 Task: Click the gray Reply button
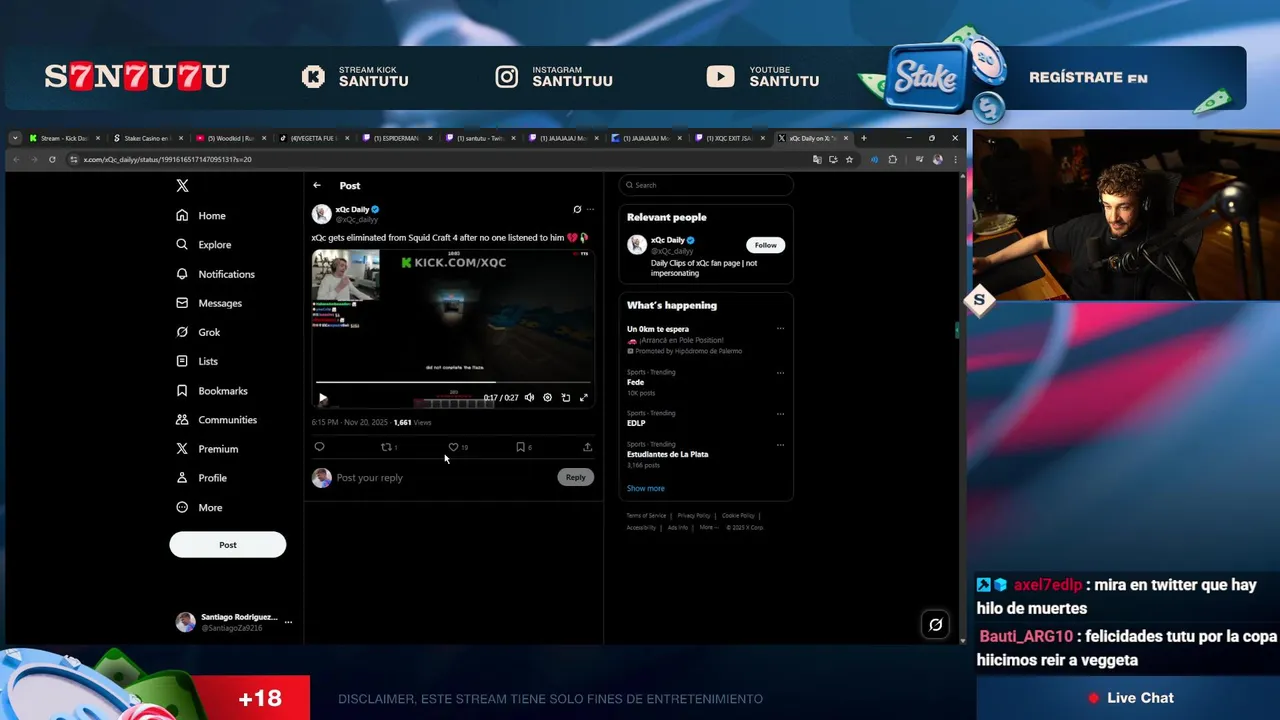click(575, 478)
